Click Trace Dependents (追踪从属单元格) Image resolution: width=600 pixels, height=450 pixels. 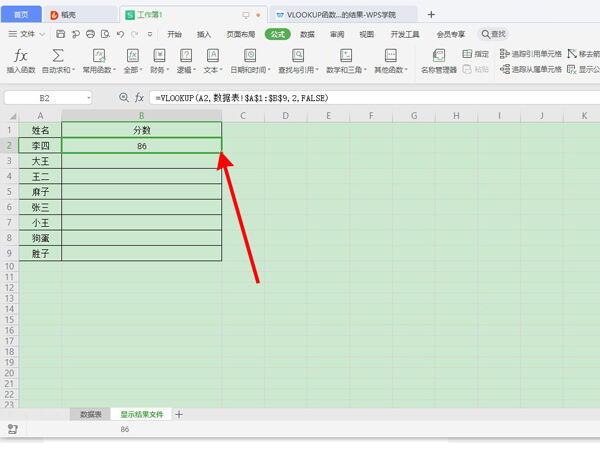[530, 69]
